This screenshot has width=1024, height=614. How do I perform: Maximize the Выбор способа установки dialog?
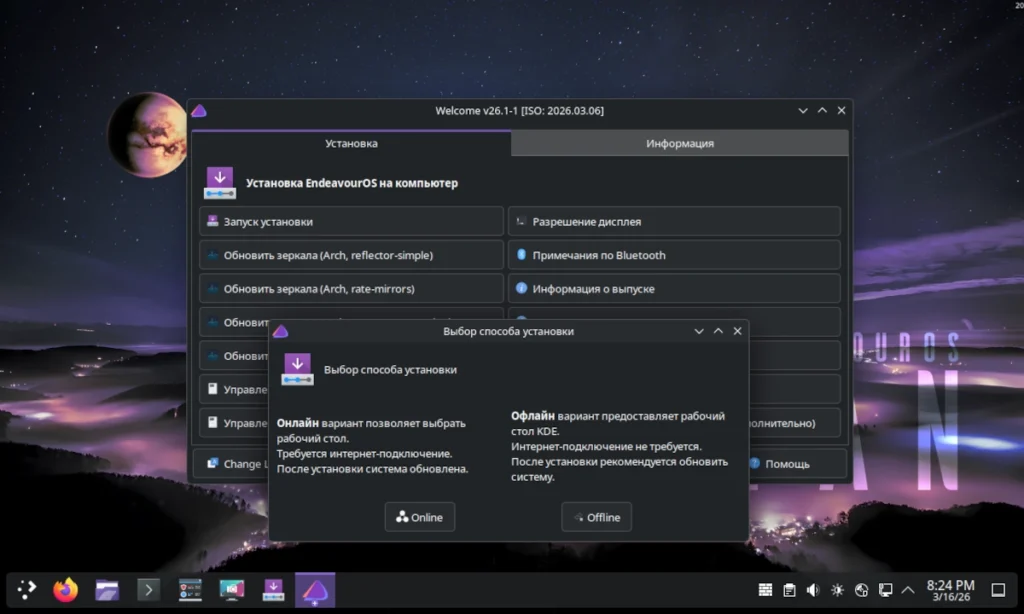(718, 331)
